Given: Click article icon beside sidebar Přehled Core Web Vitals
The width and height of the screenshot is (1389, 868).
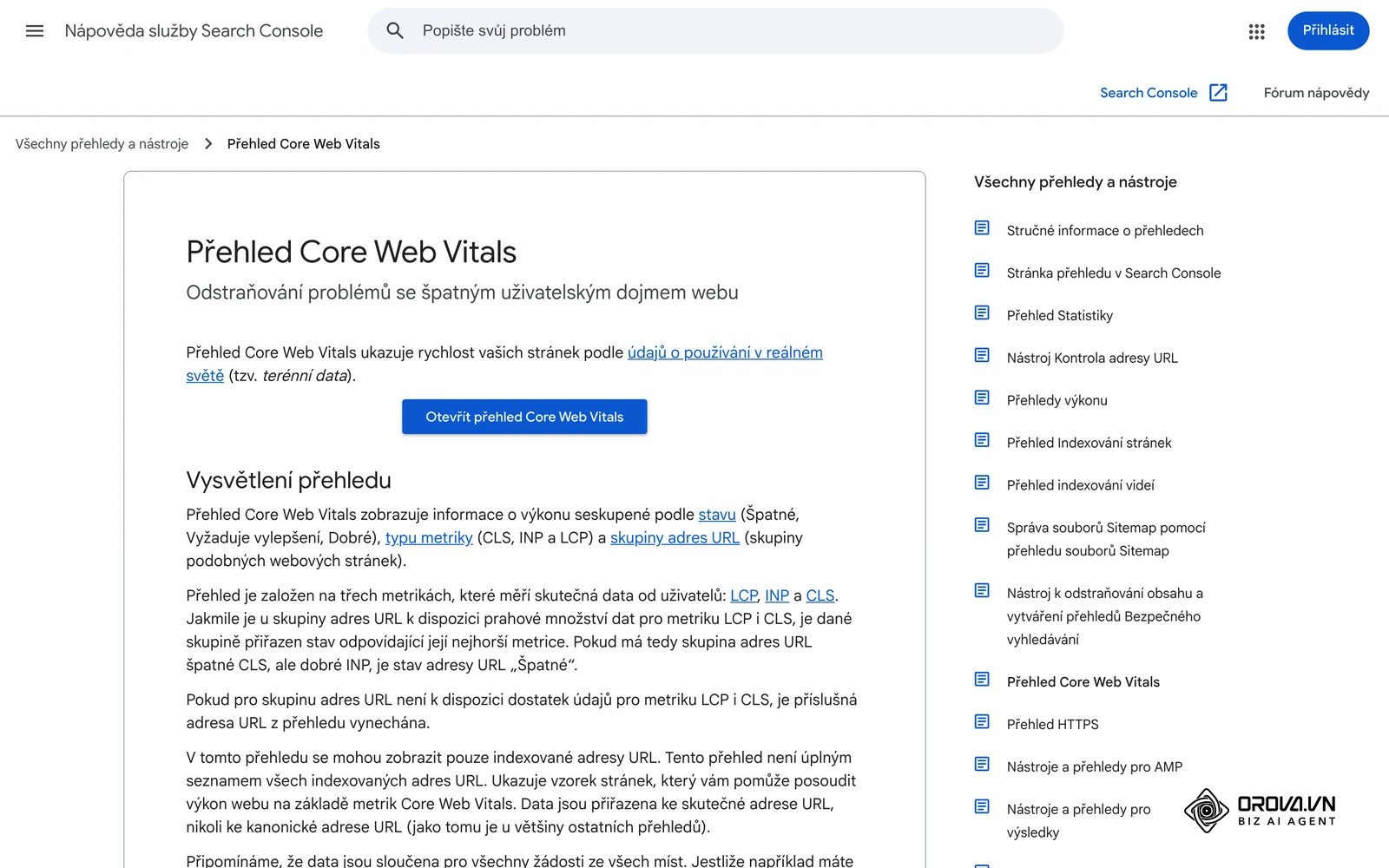Looking at the screenshot, I should (982, 679).
